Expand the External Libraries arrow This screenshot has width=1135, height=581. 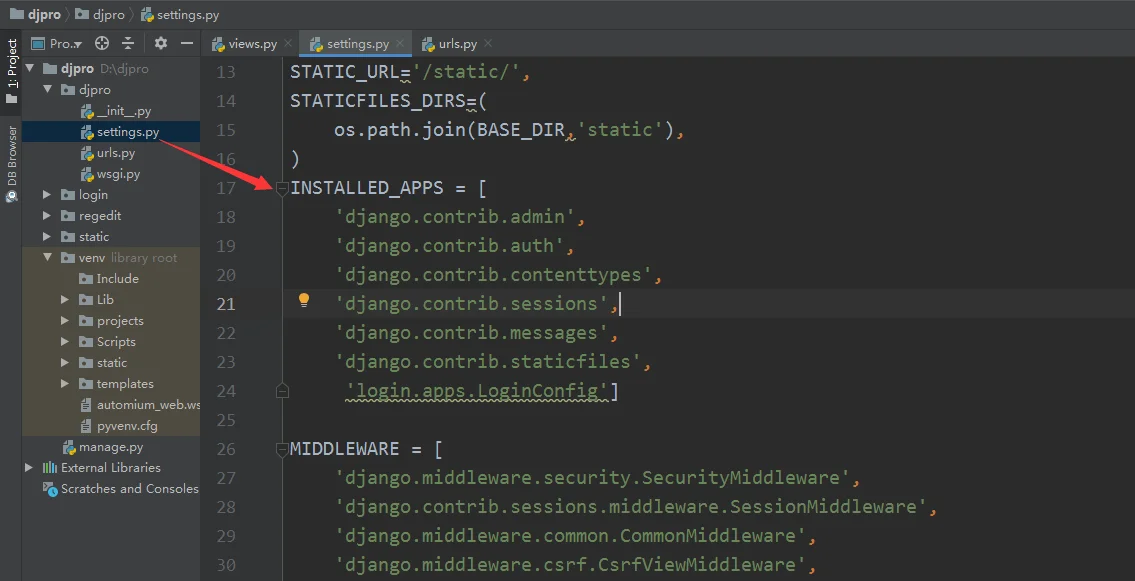(x=29, y=467)
